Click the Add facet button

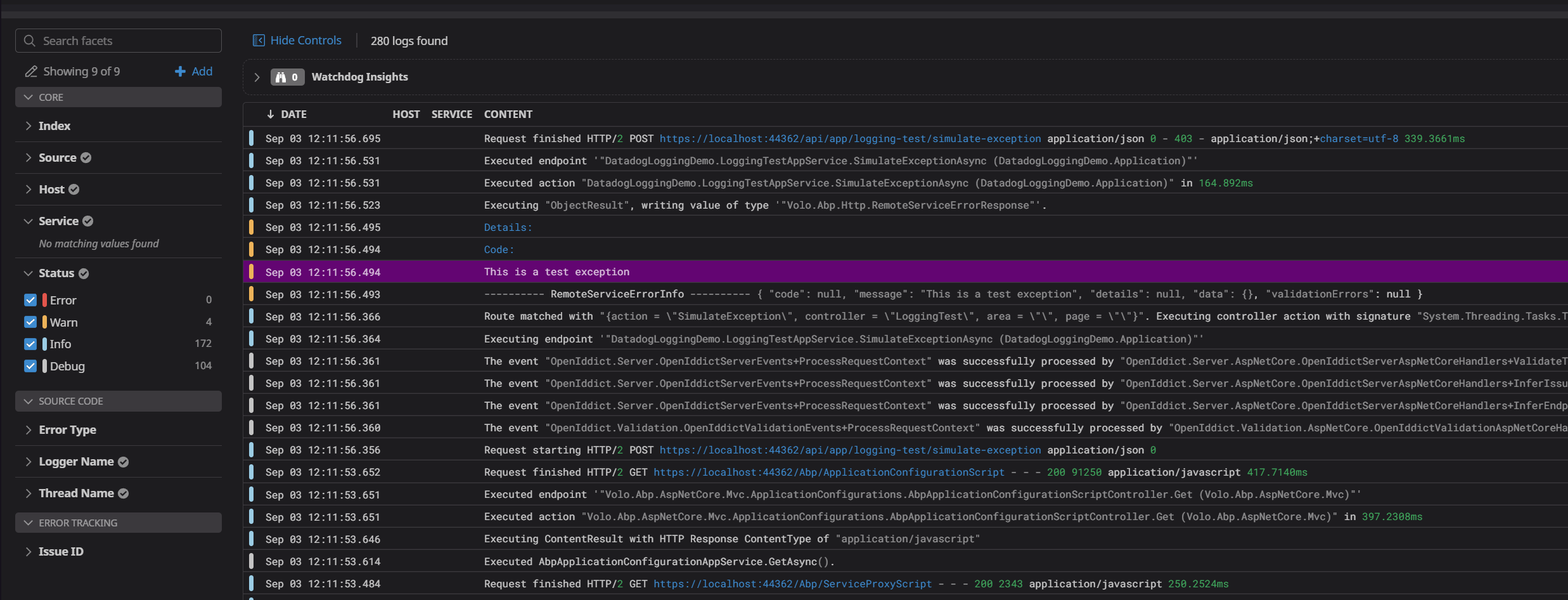point(193,72)
